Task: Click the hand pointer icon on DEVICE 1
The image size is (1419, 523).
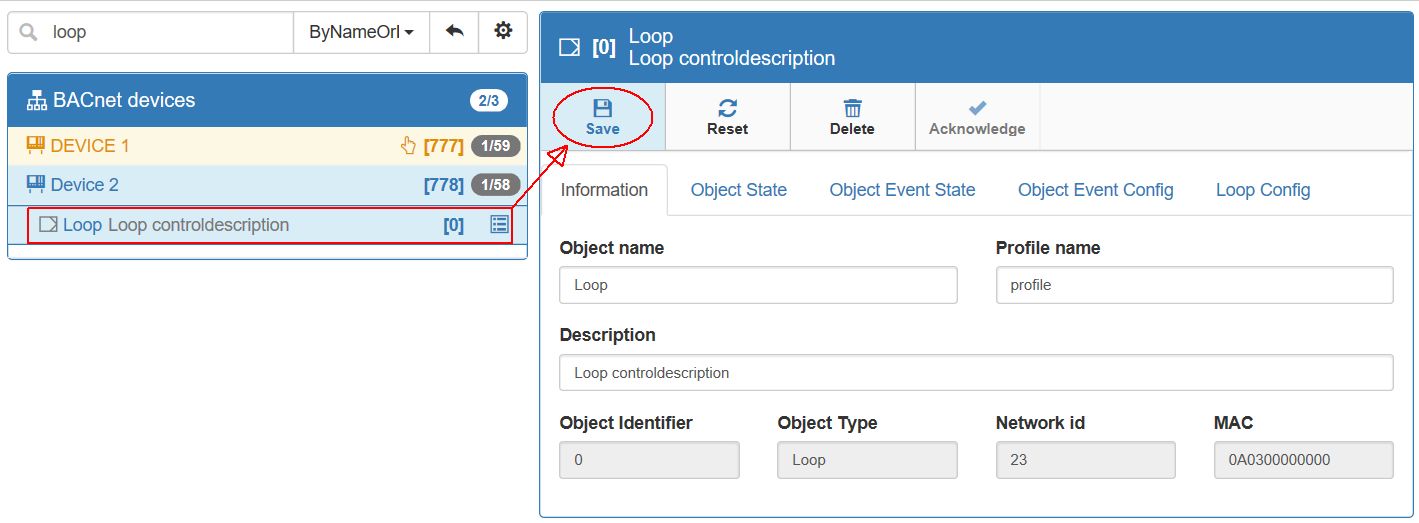Action: tap(407, 146)
